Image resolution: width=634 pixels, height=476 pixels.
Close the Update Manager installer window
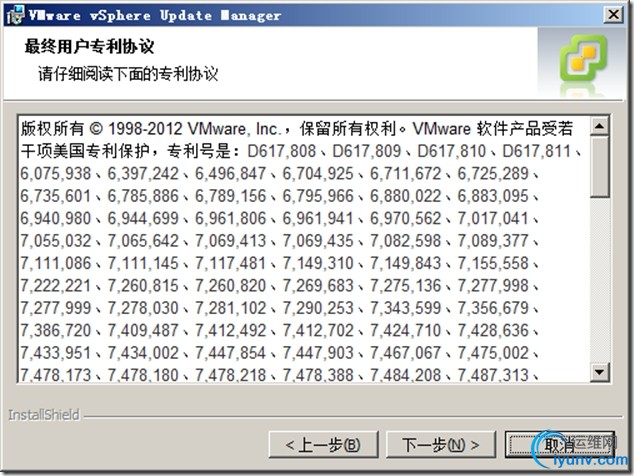click(613, 15)
